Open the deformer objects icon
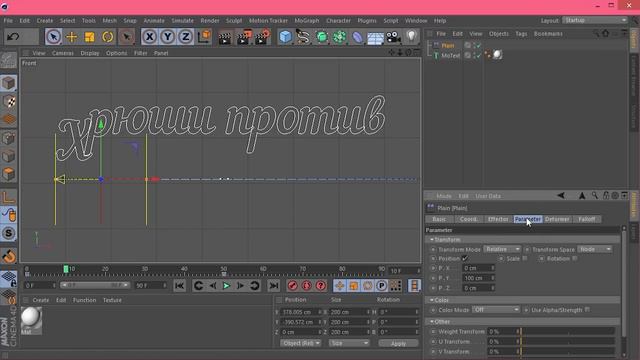The image size is (640, 360). click(x=357, y=37)
